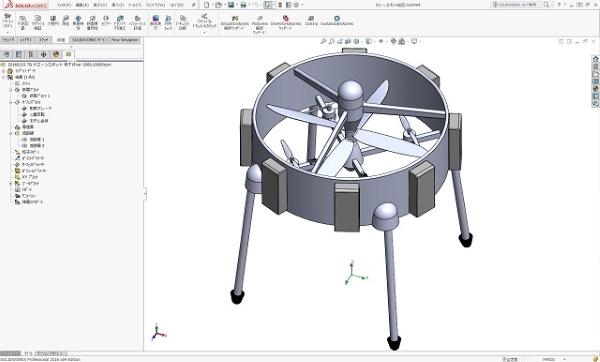Open the FloXpress analysis wizard

[x=259, y=24]
